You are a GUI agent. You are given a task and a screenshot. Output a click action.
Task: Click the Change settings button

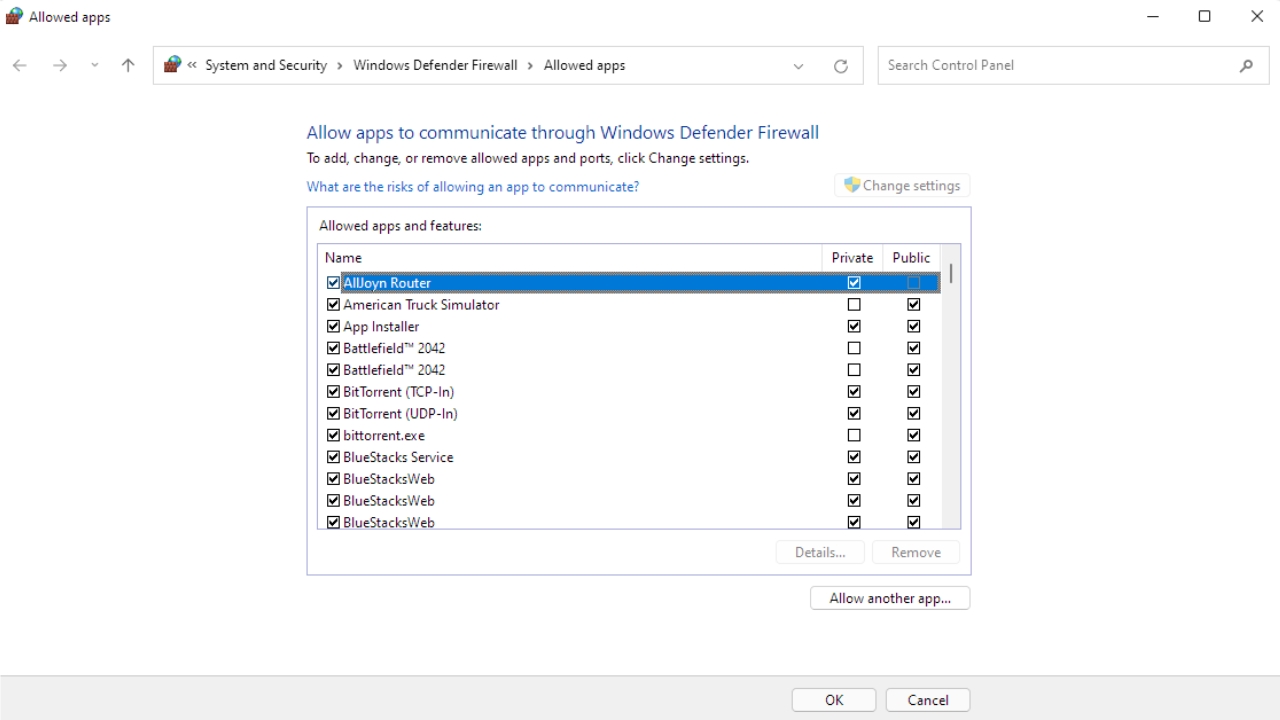(902, 186)
